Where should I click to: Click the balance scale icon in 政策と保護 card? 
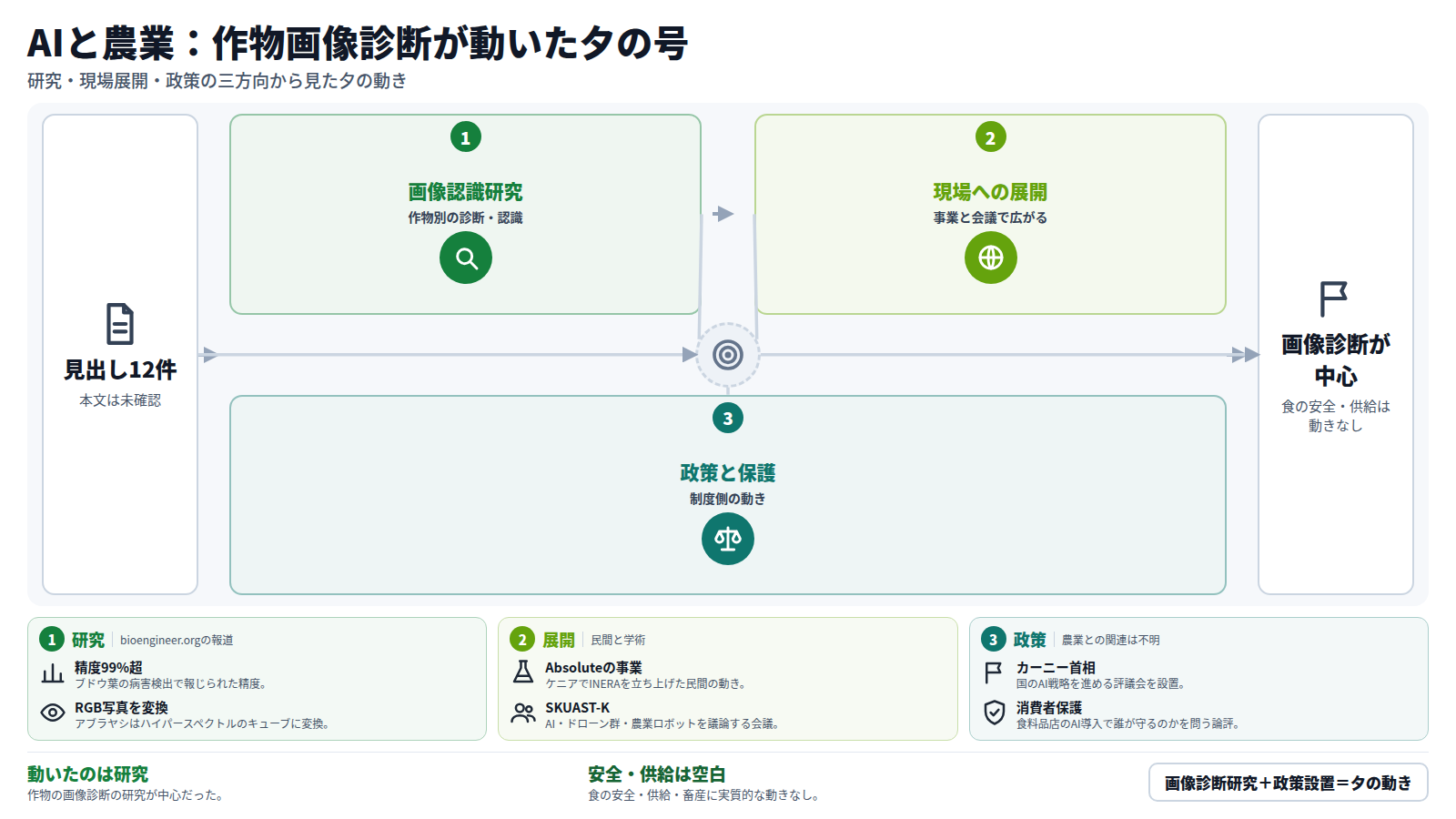click(728, 539)
